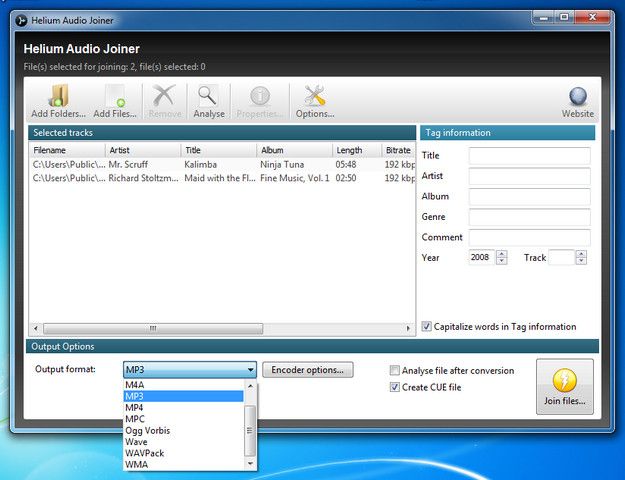Screen dimensions: 625x480
Task: Sort by Title column header
Action: [218, 150]
